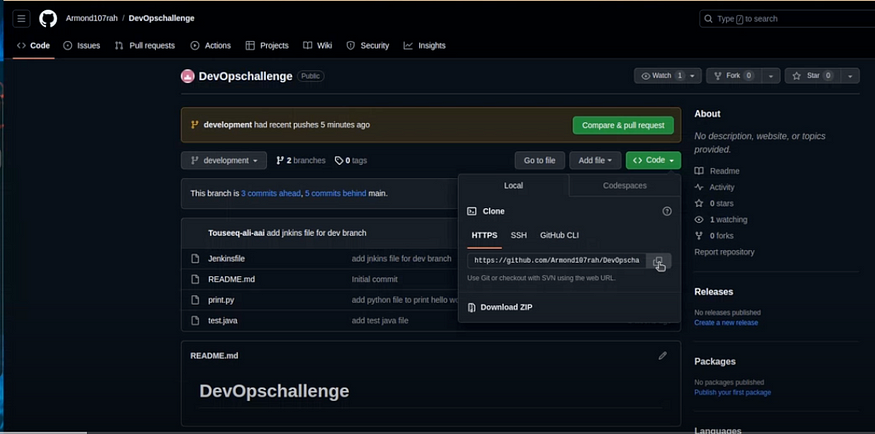The image size is (875, 434).
Task: Click the clone URL text field
Action: pos(557,261)
